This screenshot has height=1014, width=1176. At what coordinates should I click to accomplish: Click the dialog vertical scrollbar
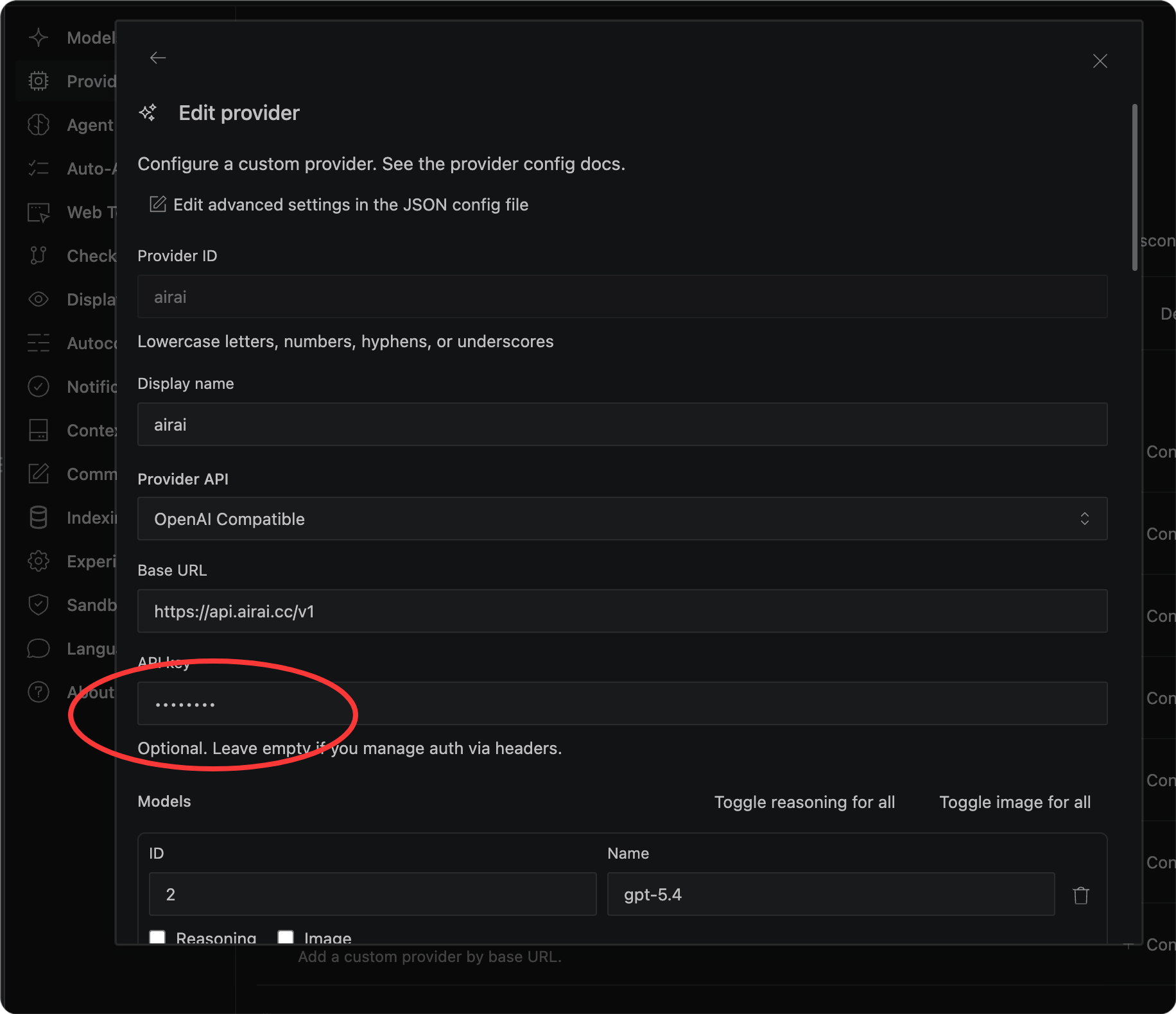(1134, 187)
